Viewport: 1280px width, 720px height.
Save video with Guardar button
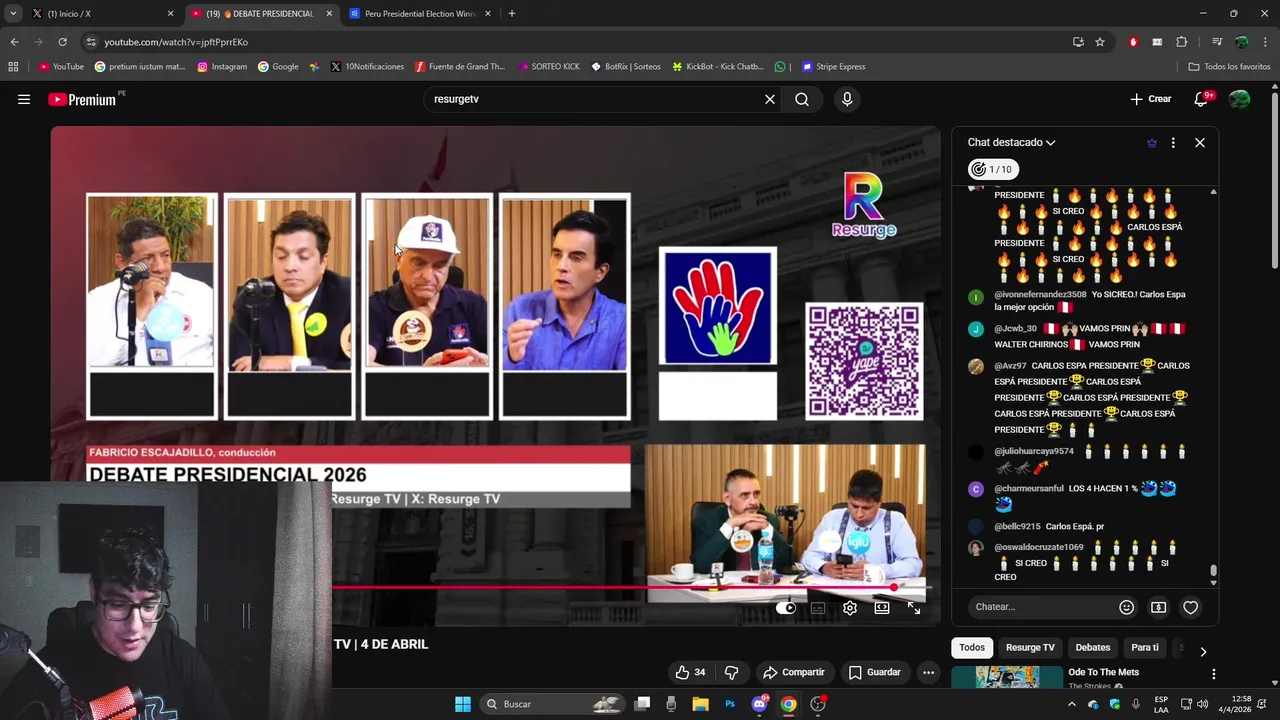click(x=875, y=673)
